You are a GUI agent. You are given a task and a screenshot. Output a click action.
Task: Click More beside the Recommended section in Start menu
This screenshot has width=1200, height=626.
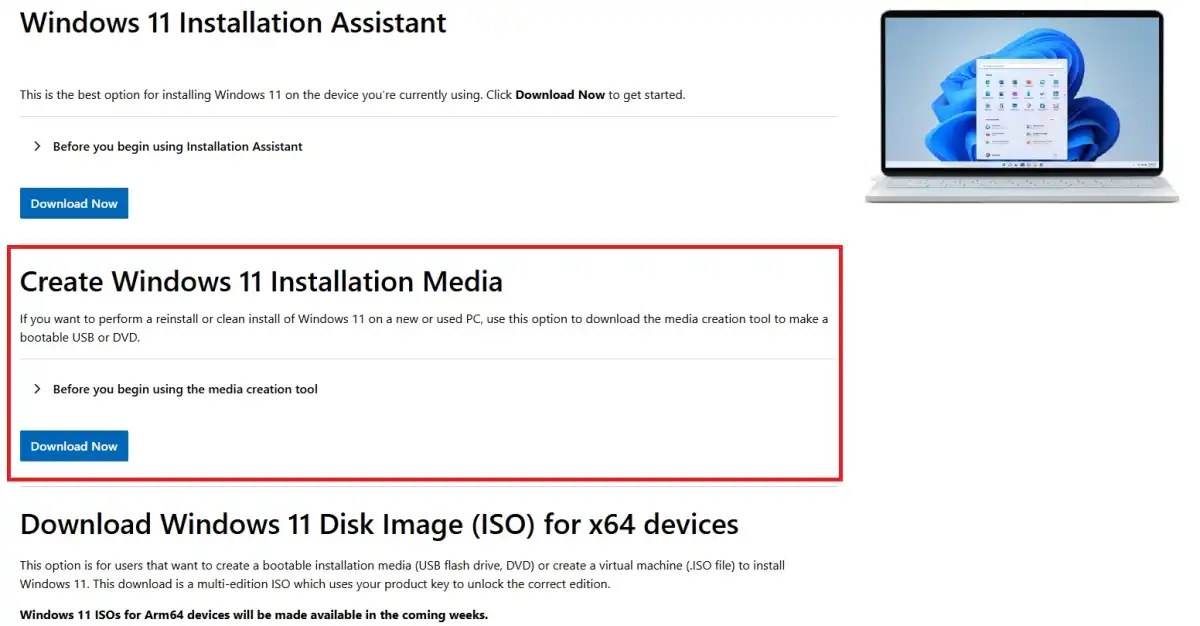(x=1052, y=118)
